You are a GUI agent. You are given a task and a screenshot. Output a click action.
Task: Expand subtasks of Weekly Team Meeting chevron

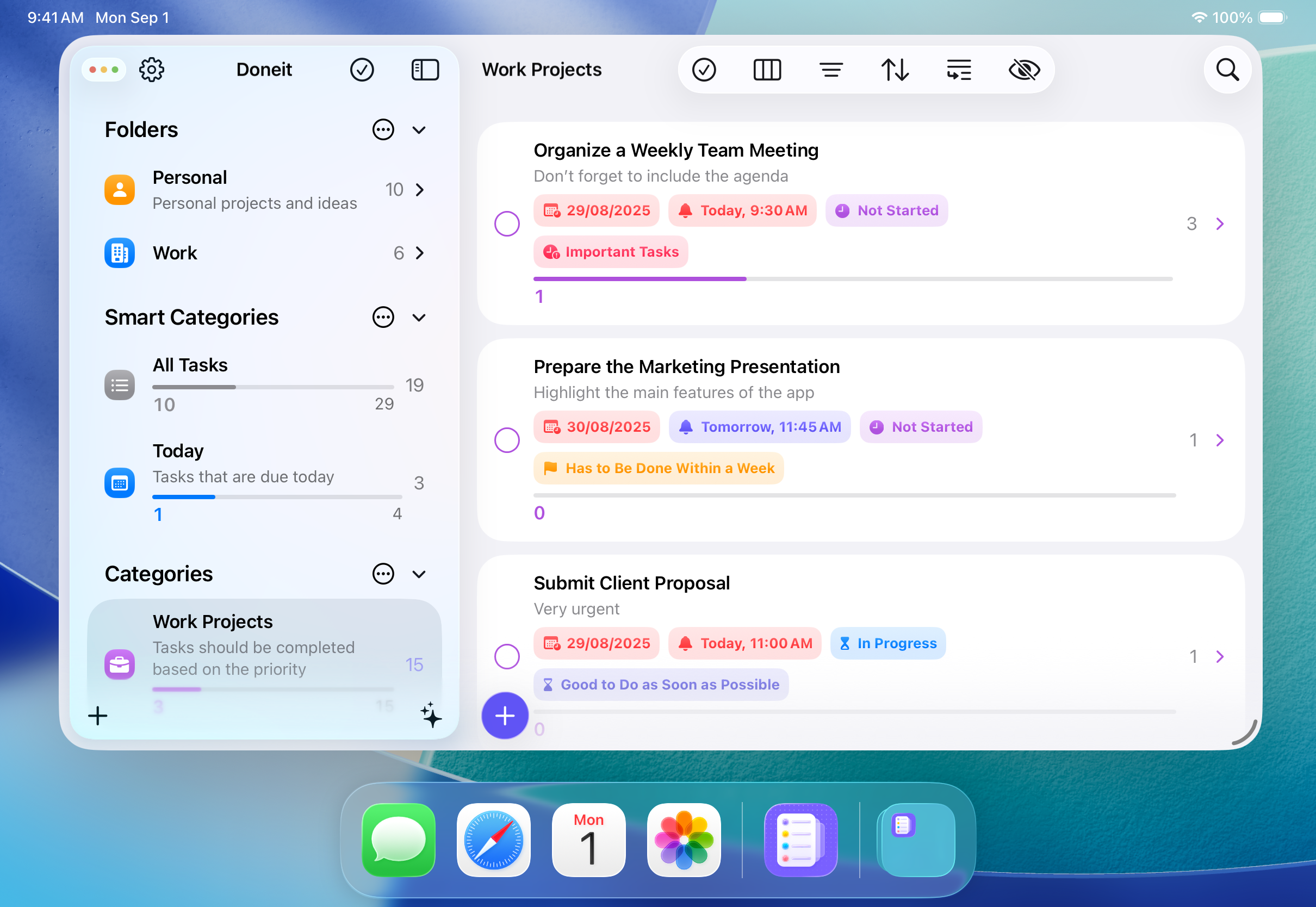pos(1219,223)
